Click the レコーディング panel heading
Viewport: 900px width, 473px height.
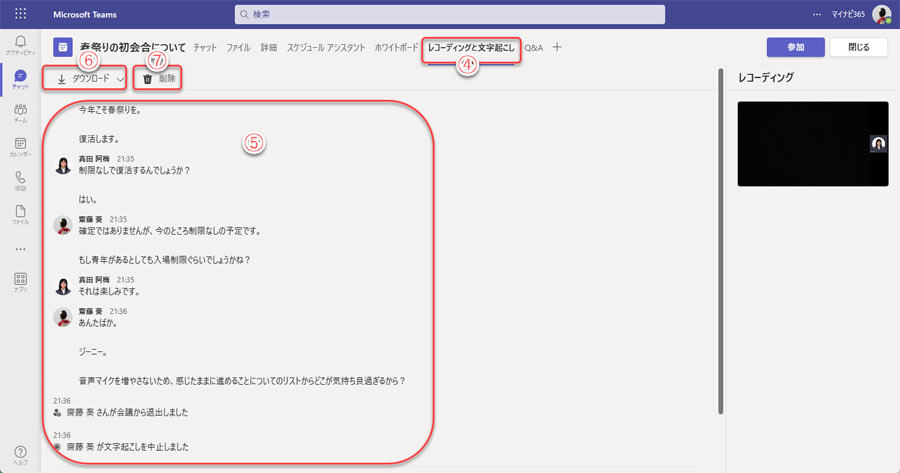[x=766, y=77]
